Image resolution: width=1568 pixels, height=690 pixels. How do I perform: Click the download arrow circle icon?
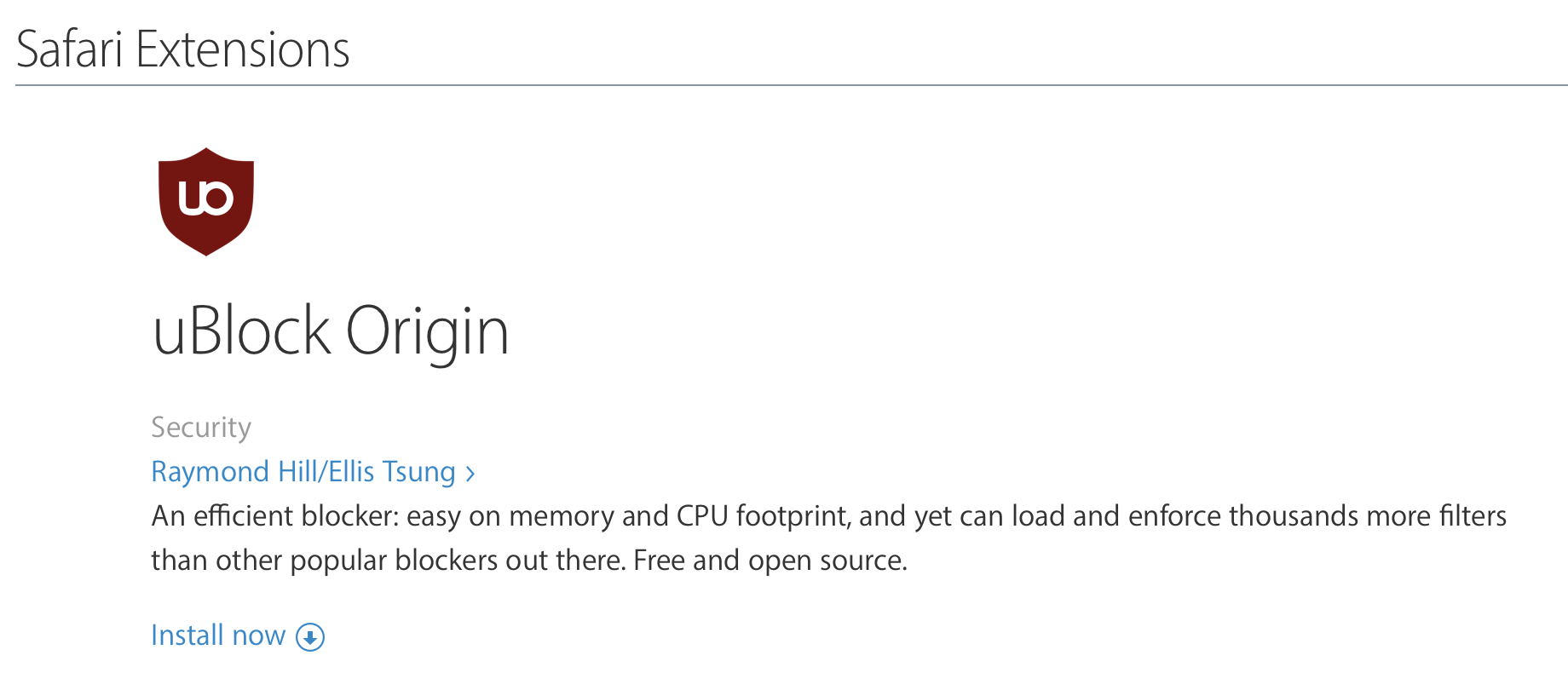pos(310,637)
